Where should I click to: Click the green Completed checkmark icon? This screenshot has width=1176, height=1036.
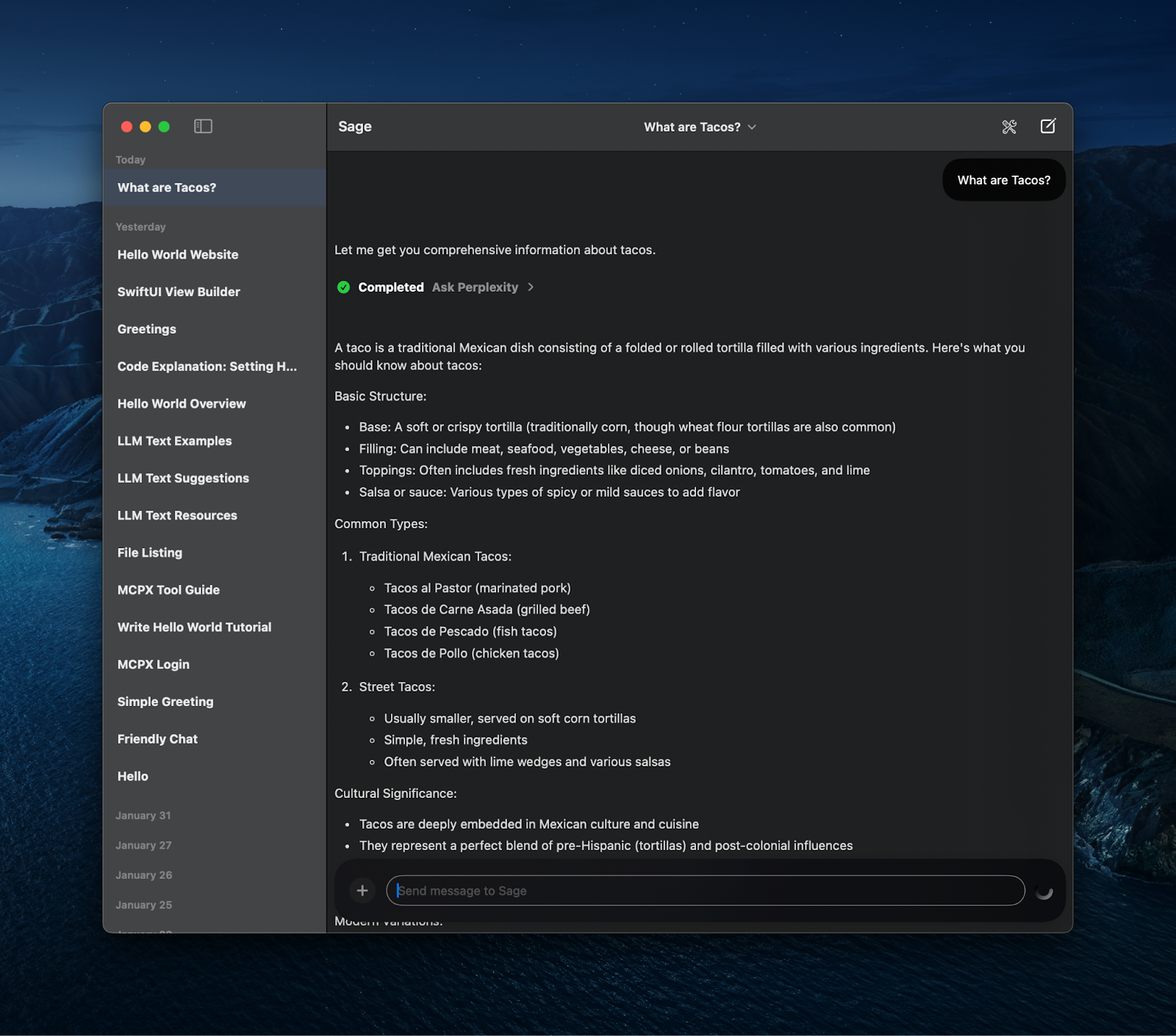click(x=343, y=287)
